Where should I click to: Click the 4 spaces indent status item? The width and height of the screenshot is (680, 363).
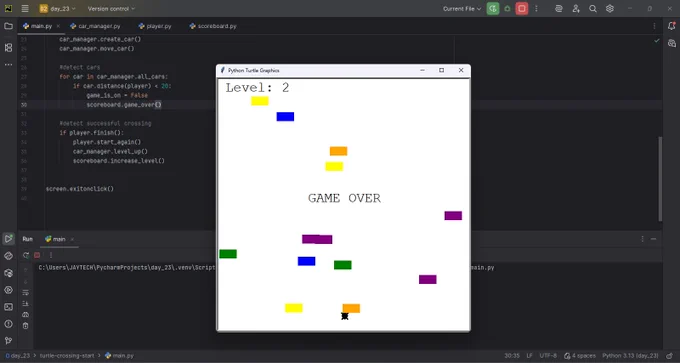point(580,356)
